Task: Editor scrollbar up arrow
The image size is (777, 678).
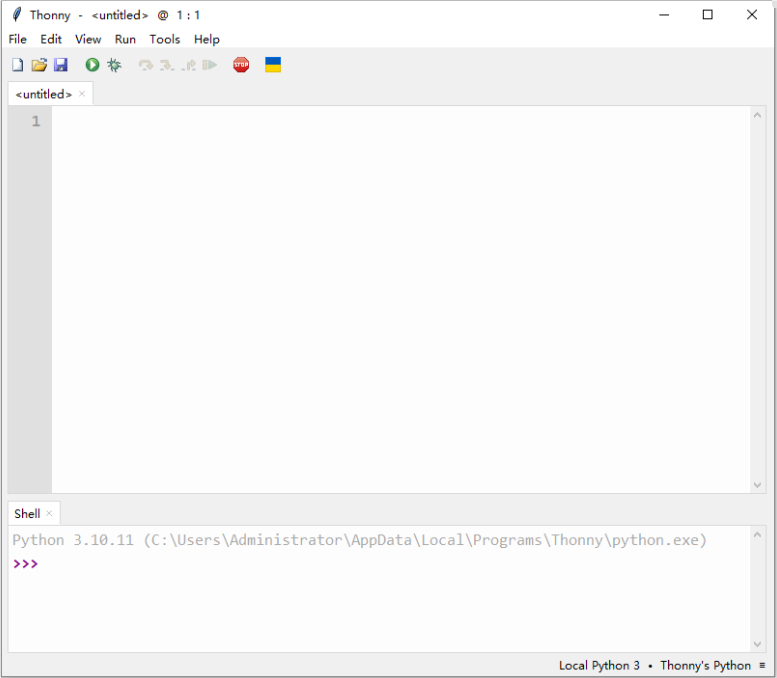Action: tap(757, 115)
